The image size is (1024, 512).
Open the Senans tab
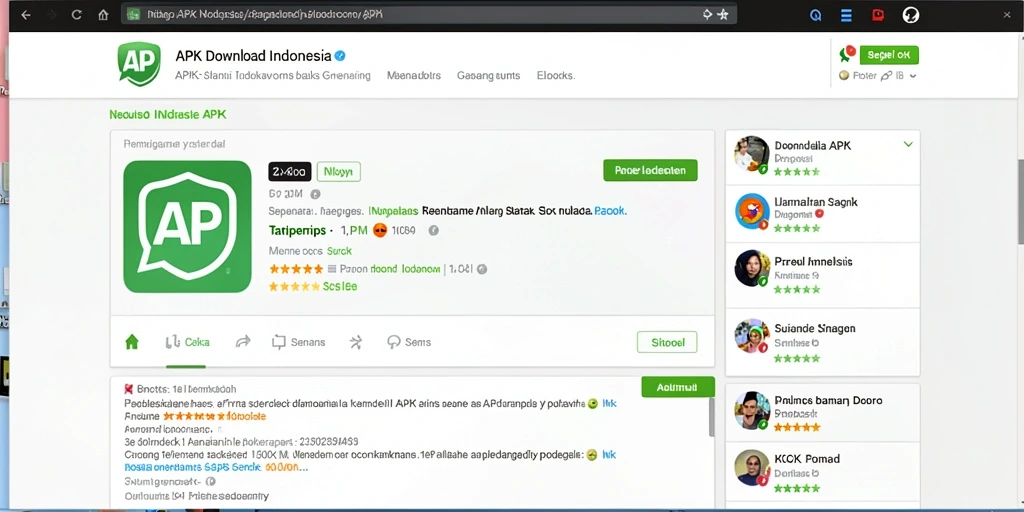click(298, 342)
